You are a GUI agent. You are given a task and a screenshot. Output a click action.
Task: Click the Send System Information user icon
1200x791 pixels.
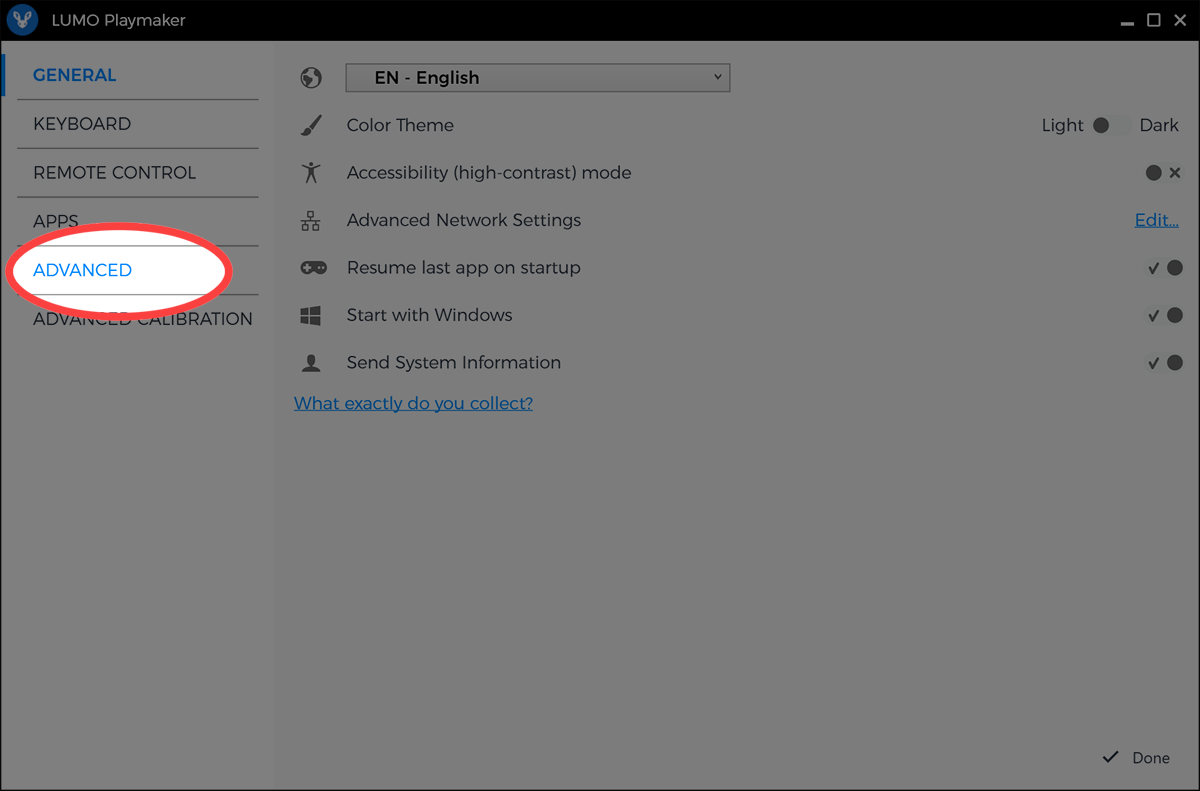[x=311, y=363]
